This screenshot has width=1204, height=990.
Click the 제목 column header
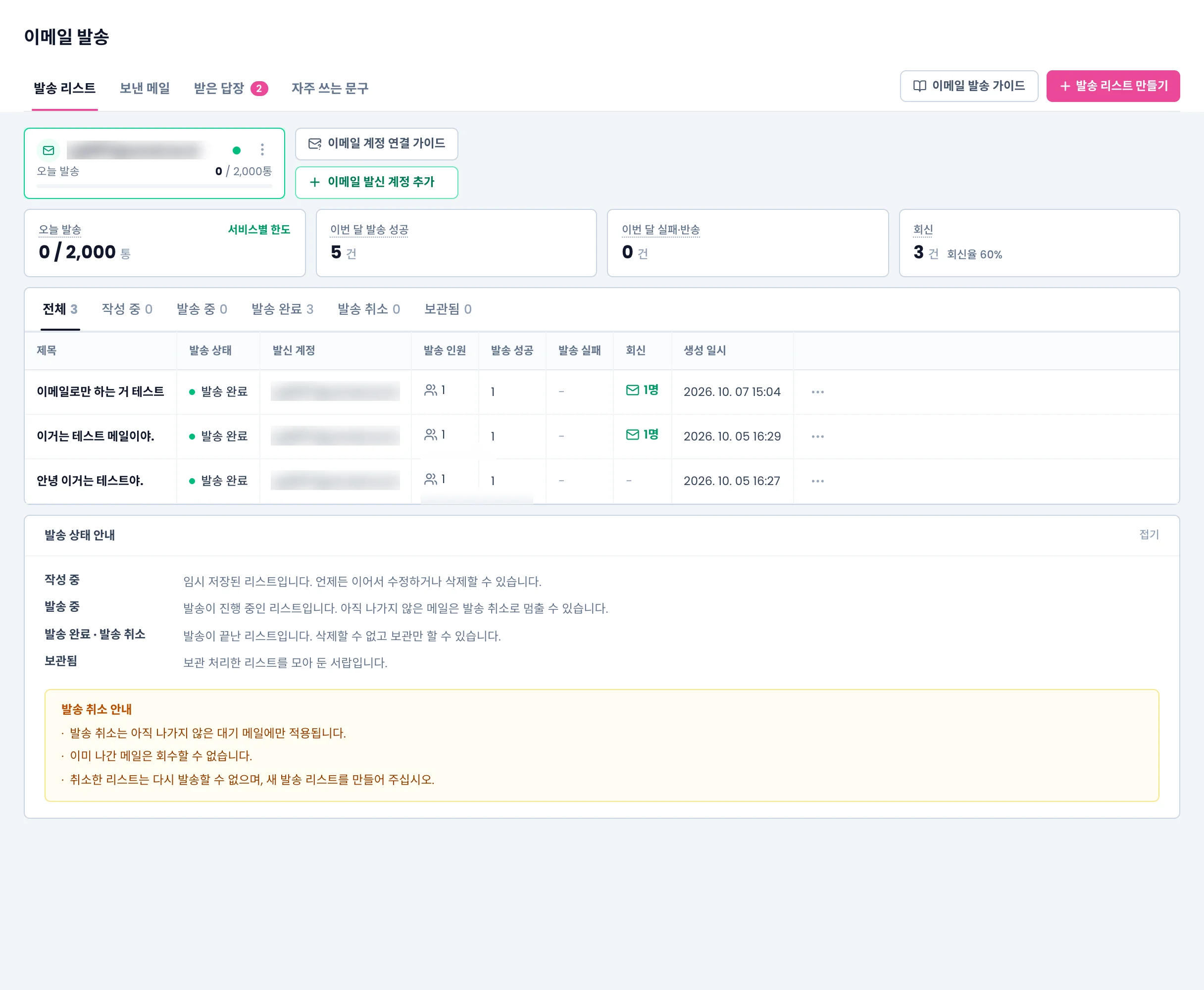click(47, 351)
